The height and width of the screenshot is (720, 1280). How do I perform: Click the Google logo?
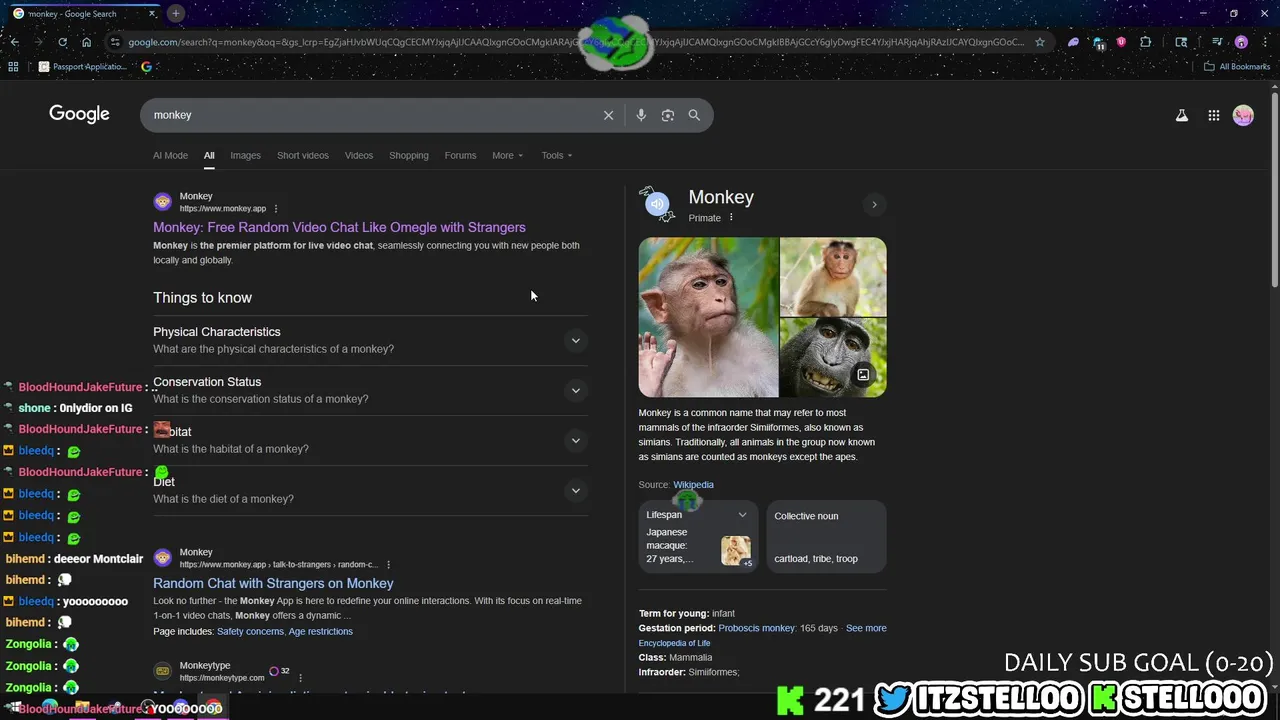pos(79,114)
